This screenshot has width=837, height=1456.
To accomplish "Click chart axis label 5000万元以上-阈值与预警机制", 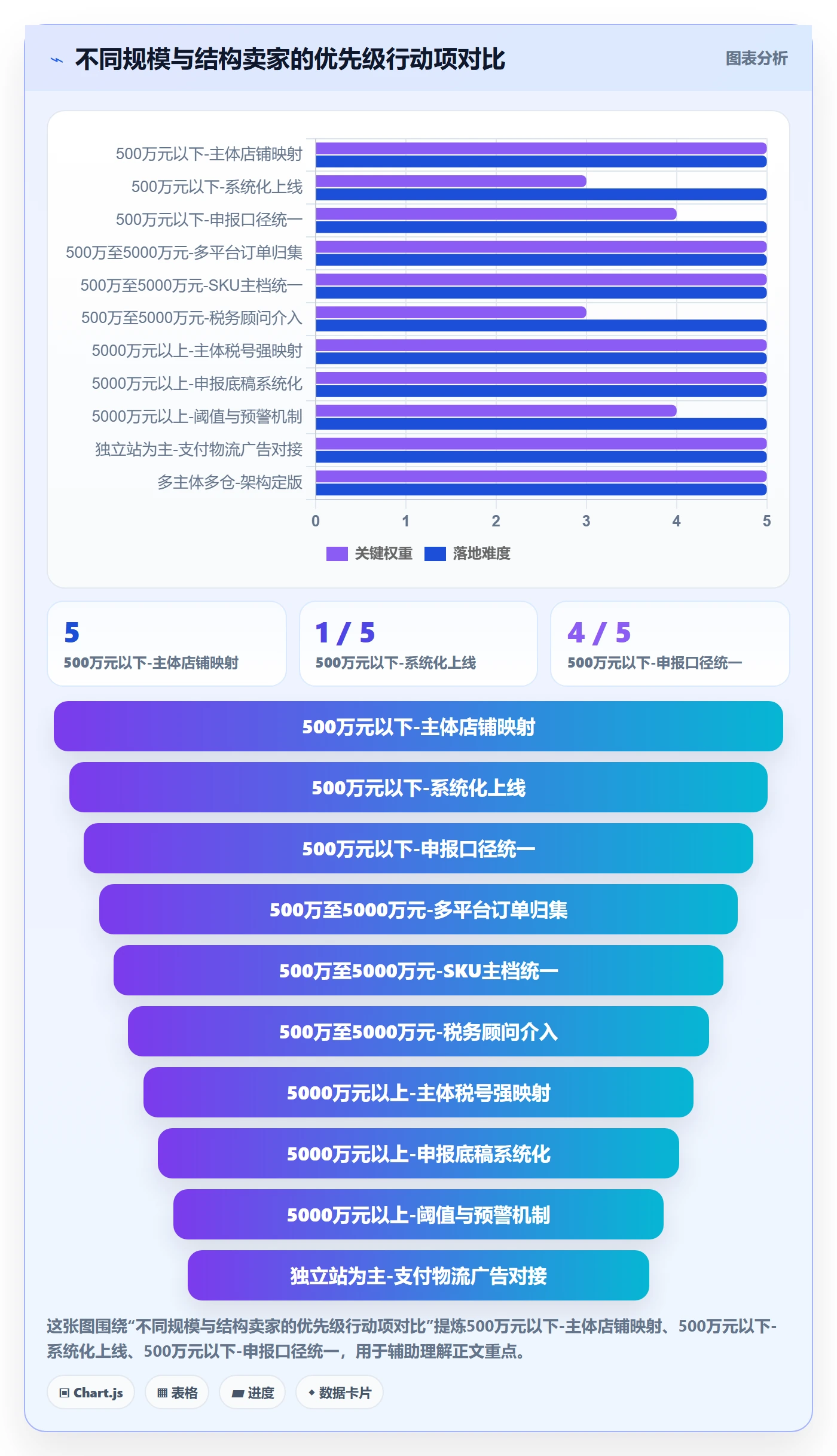I will click(197, 416).
